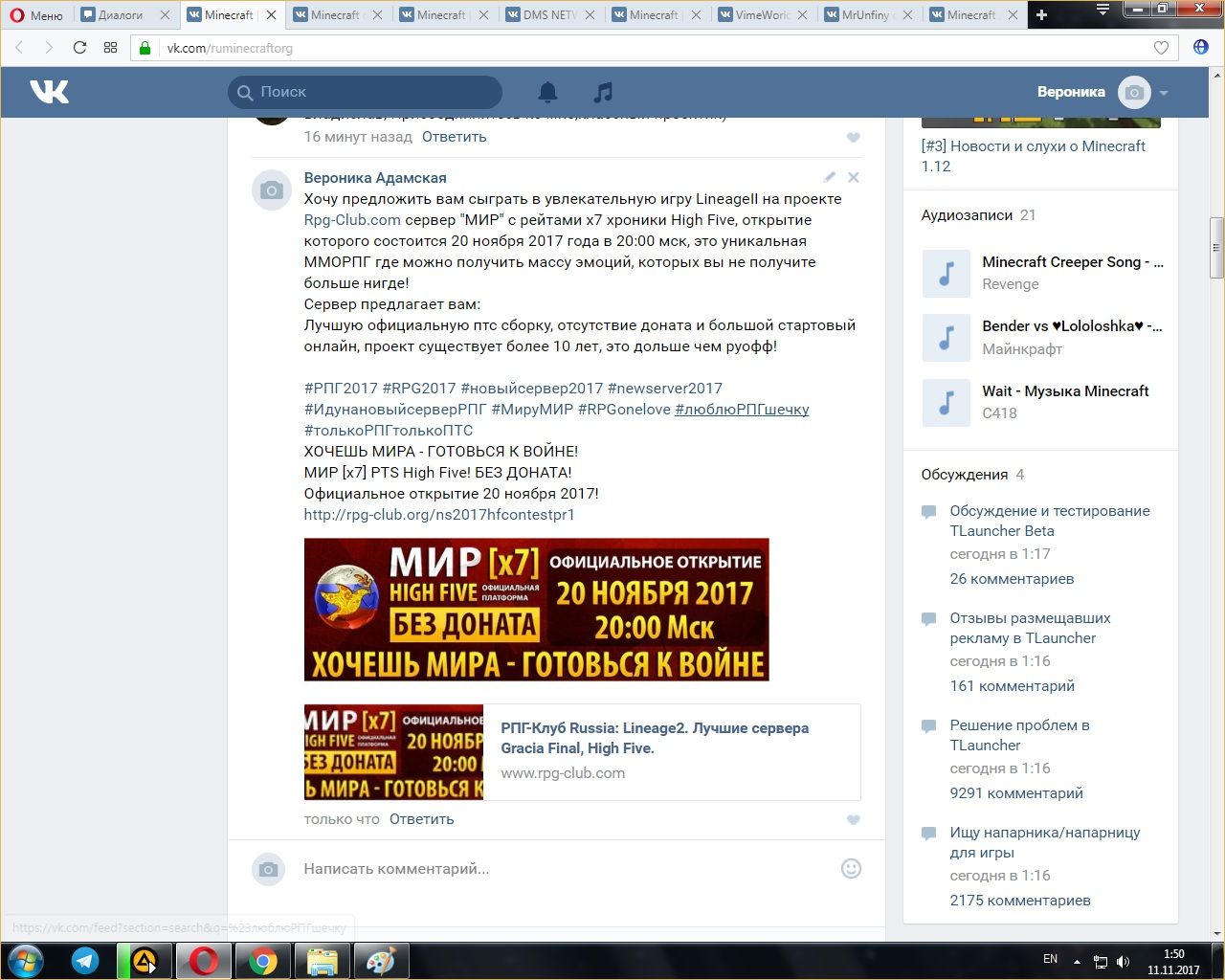The width and height of the screenshot is (1225, 980).
Task: Open Google Chrome from the taskbar
Action: (x=263, y=961)
